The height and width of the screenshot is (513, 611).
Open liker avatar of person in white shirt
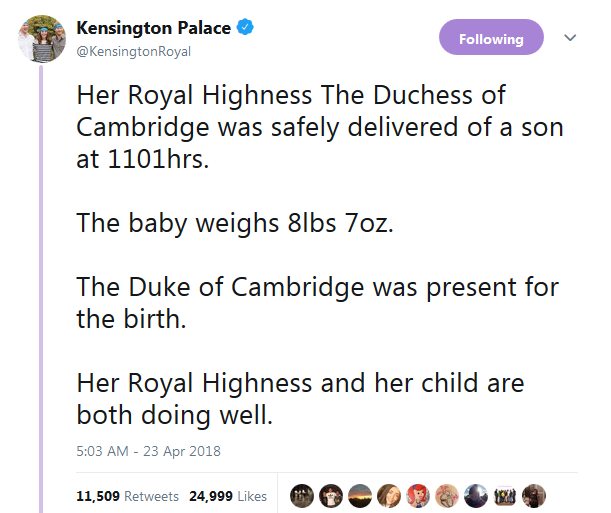point(330,496)
